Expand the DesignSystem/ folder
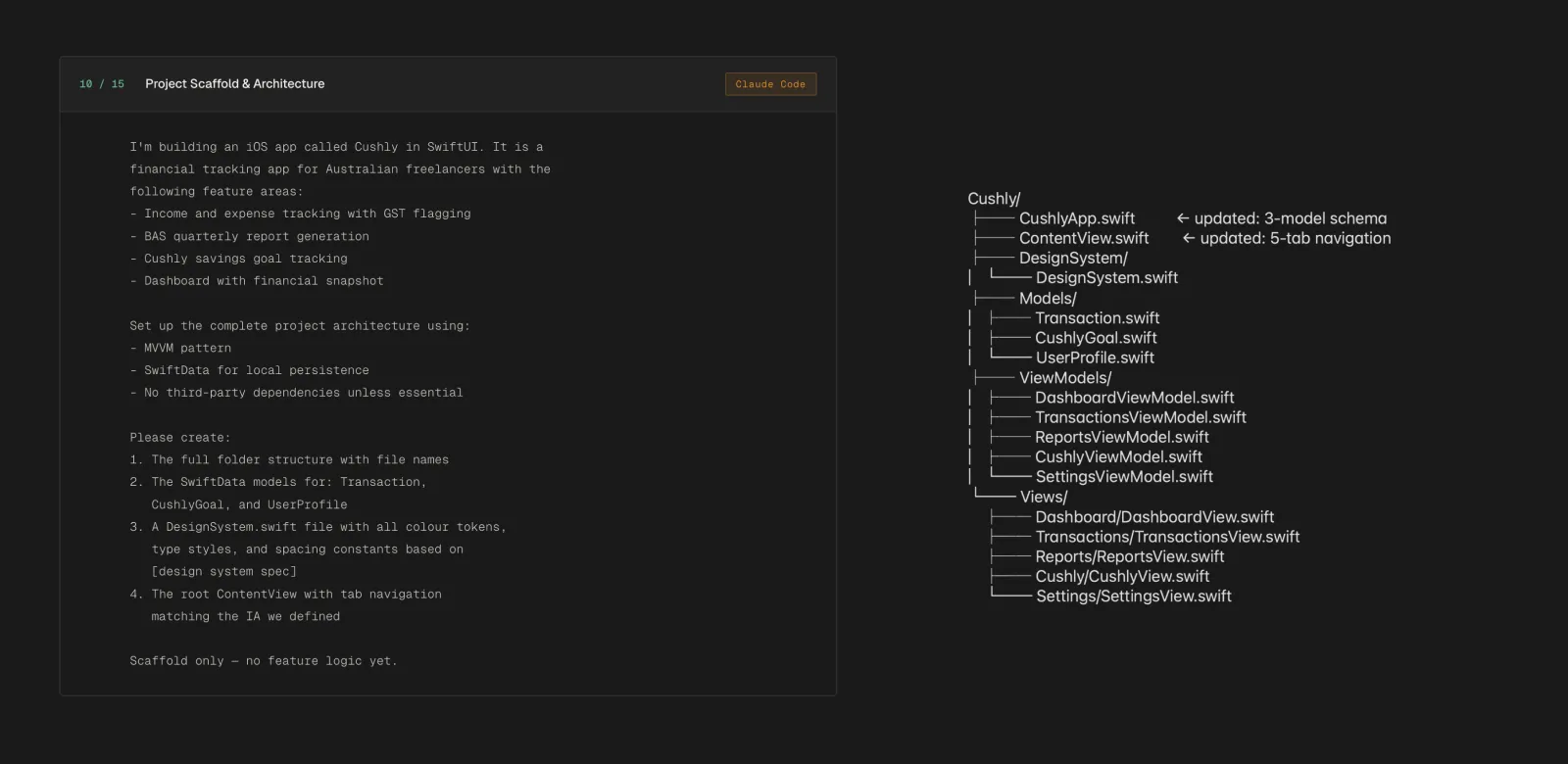Viewport: 1568px width, 764px height. click(x=1073, y=259)
